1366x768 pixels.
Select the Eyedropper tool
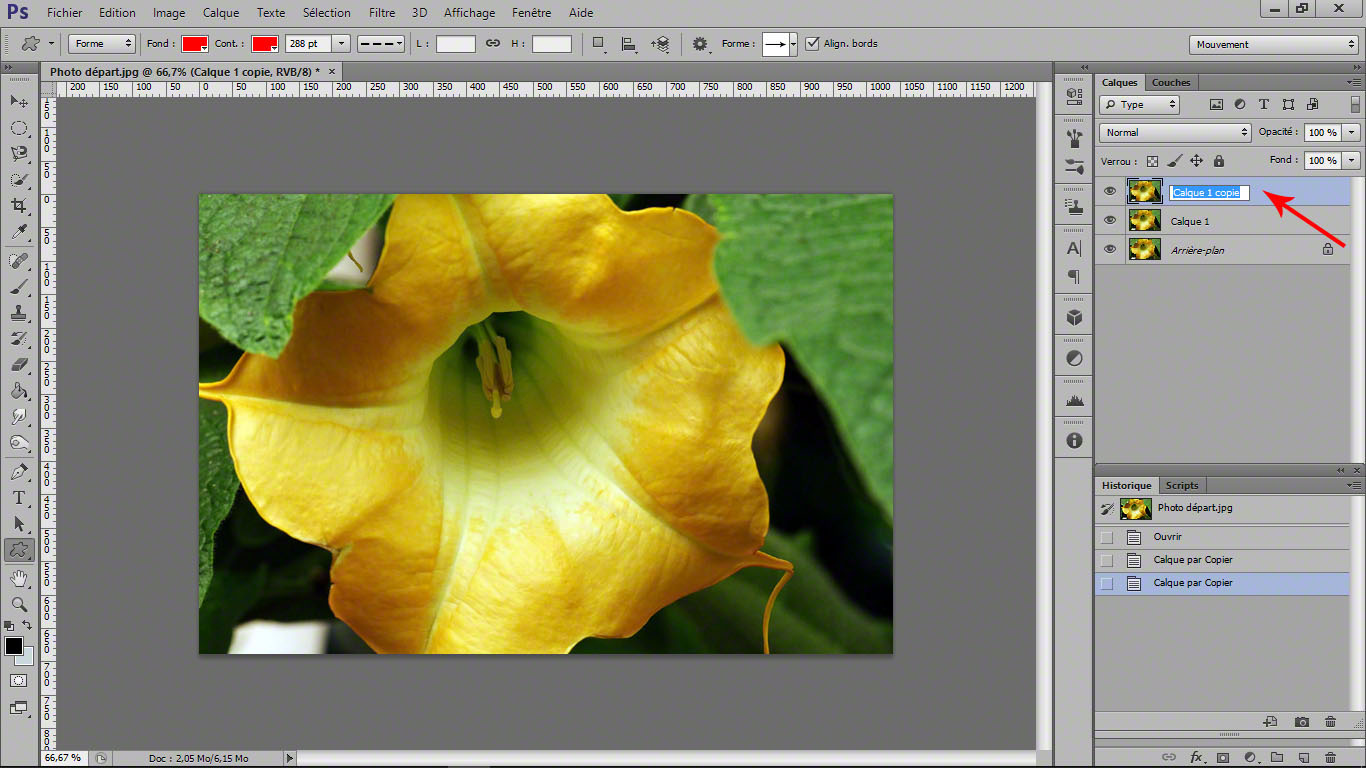[19, 232]
